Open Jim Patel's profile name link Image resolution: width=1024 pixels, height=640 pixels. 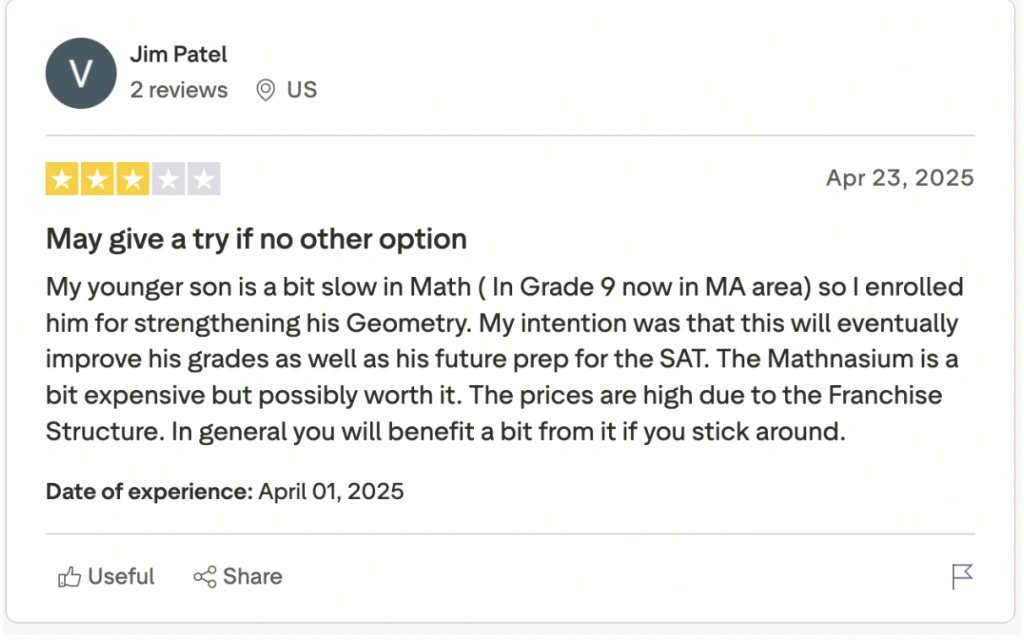tap(179, 54)
